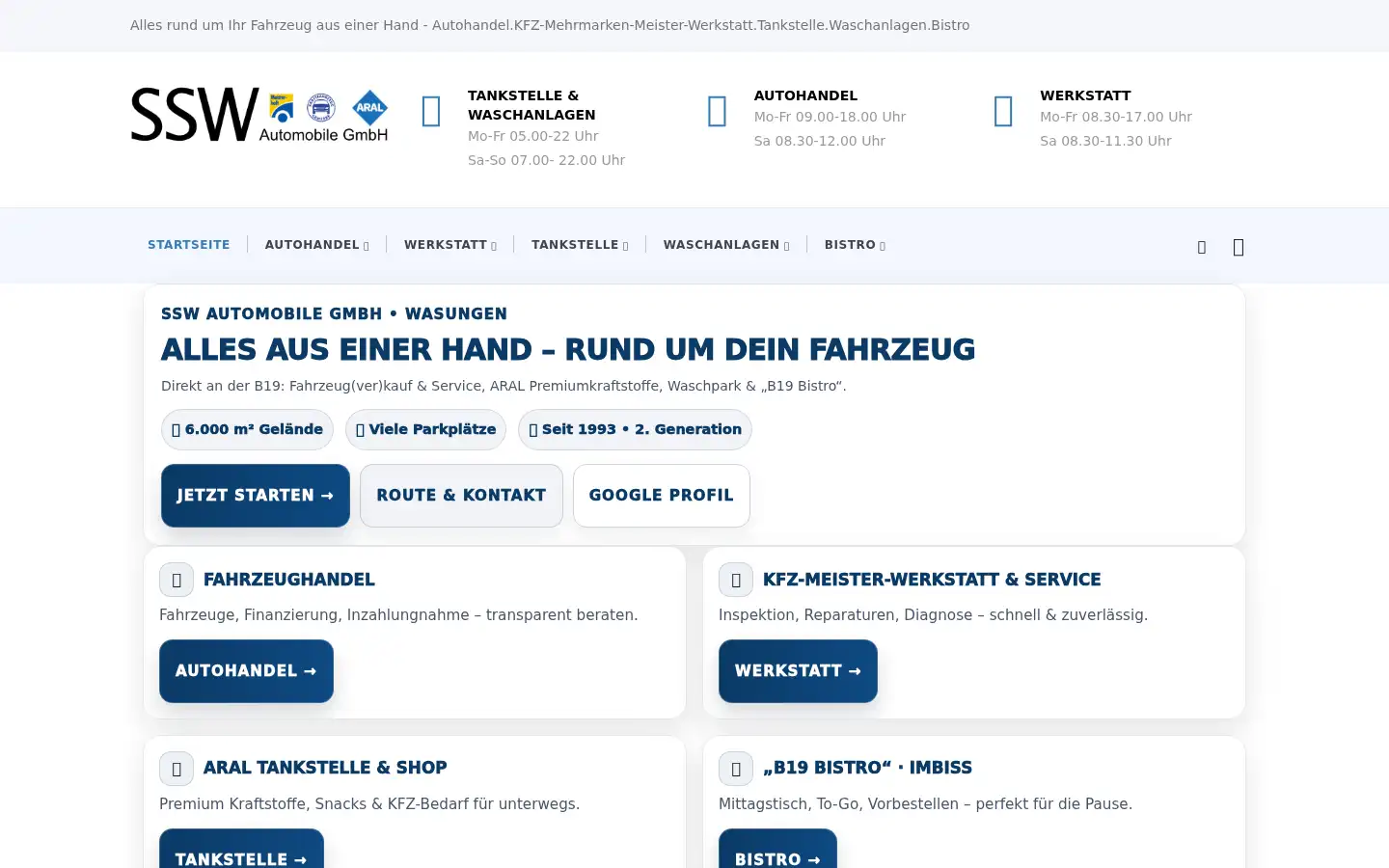Viewport: 1389px width, 868px height.
Task: Click 'Direkt an der B19' description text
Action: tap(504, 386)
